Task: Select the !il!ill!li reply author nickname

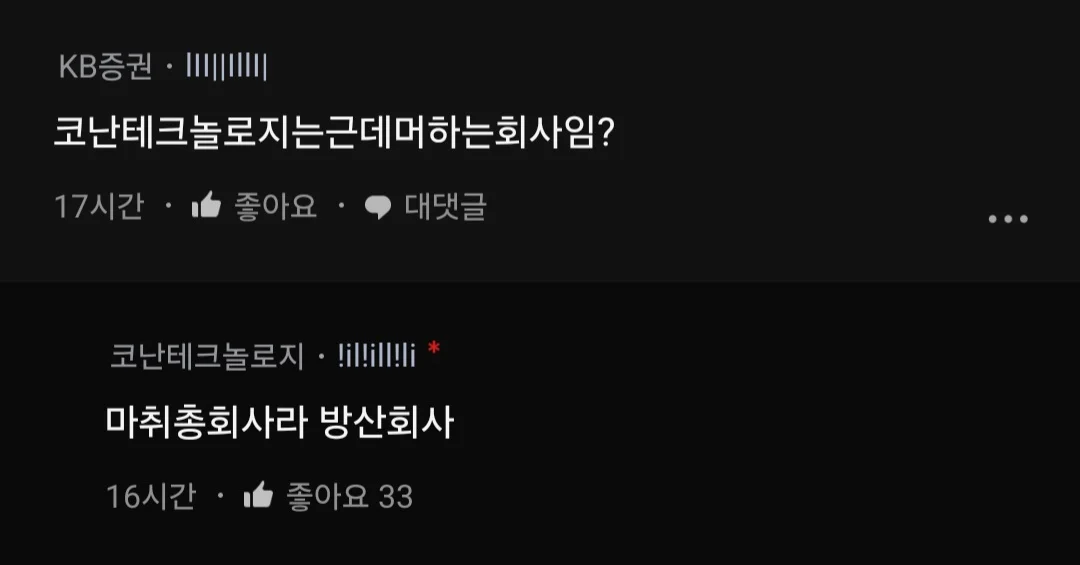Action: point(376,356)
